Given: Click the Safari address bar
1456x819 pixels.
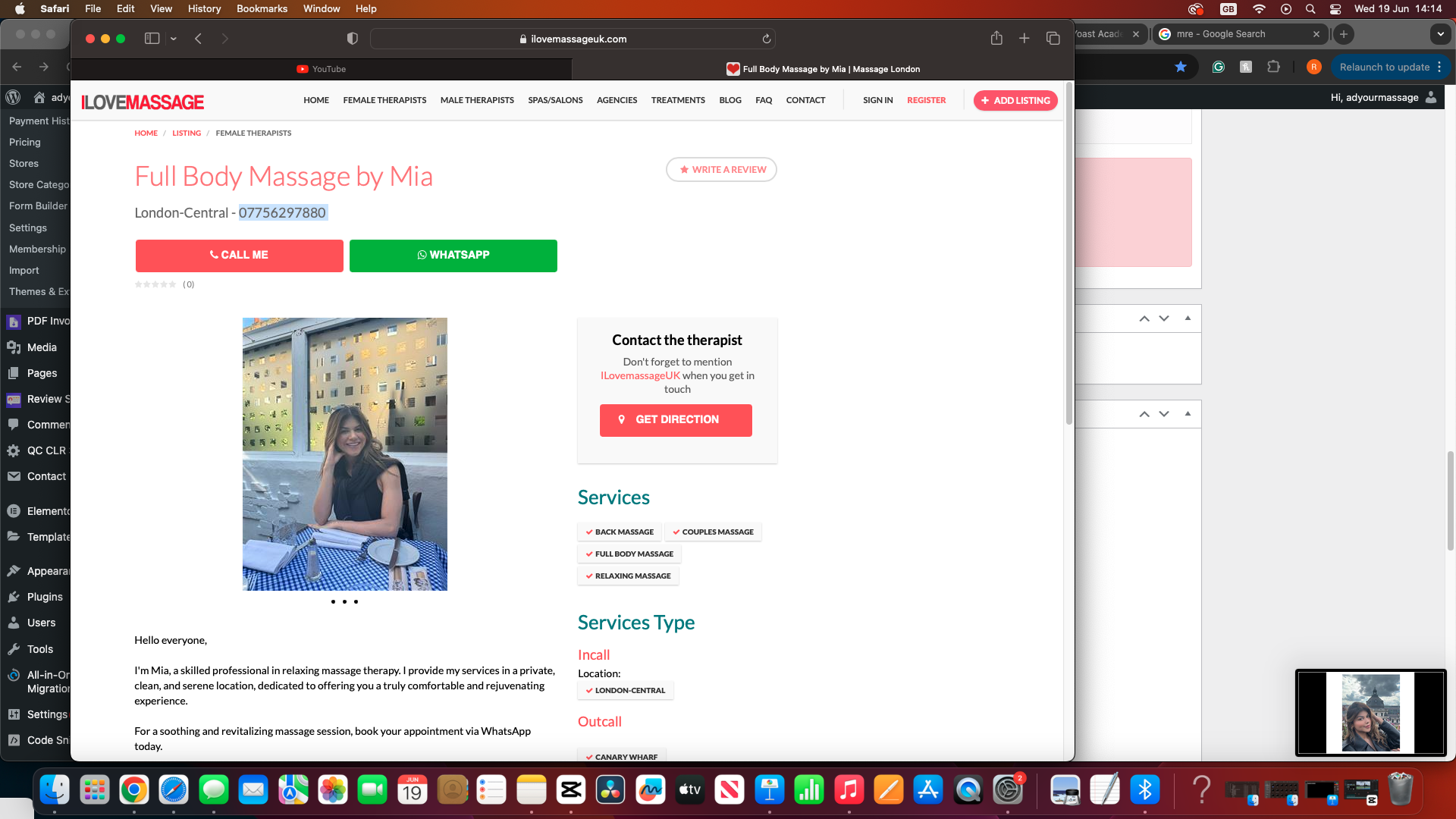Looking at the screenshot, I should [x=573, y=39].
